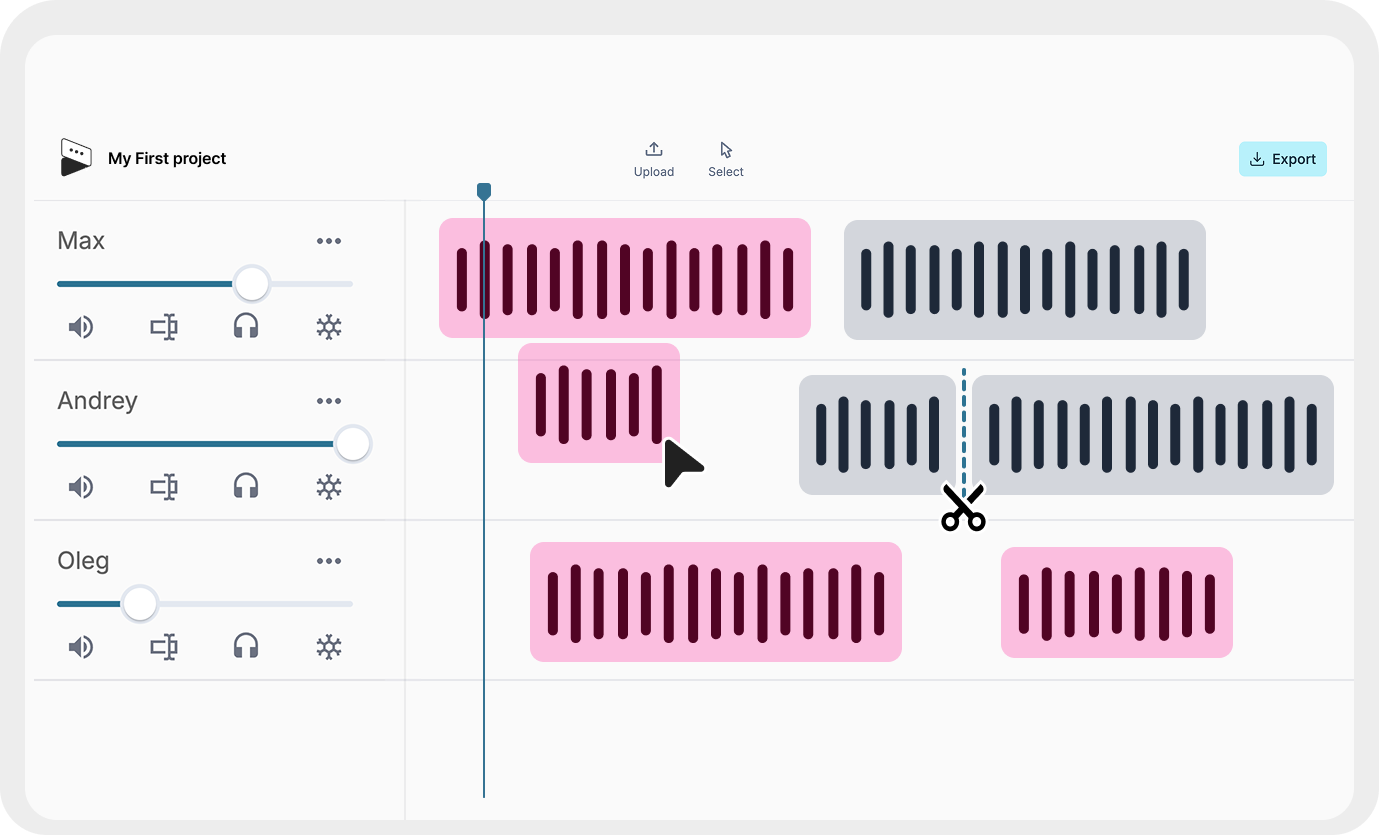The width and height of the screenshot is (1379, 835).
Task: Click the playhead marker above the timeline
Action: [x=484, y=190]
